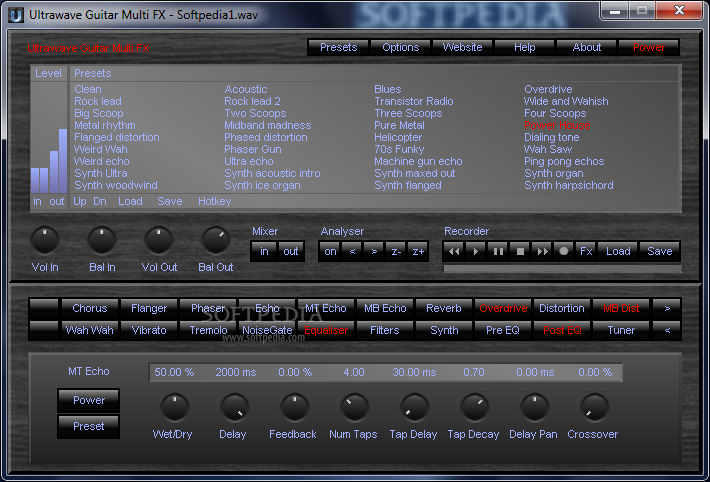Click the Delay value field 2000 ms
The image size is (710, 482).
click(x=234, y=372)
